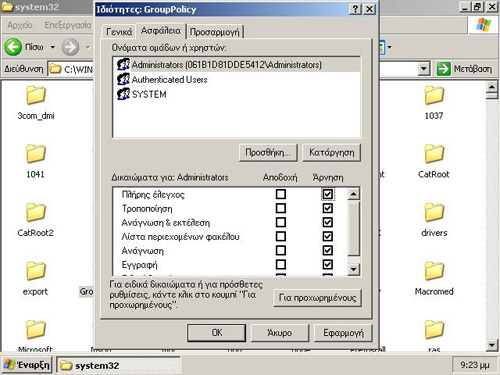This screenshot has height=375, width=500.
Task: Check Allow for Τροποποίηση
Action: tap(281, 208)
